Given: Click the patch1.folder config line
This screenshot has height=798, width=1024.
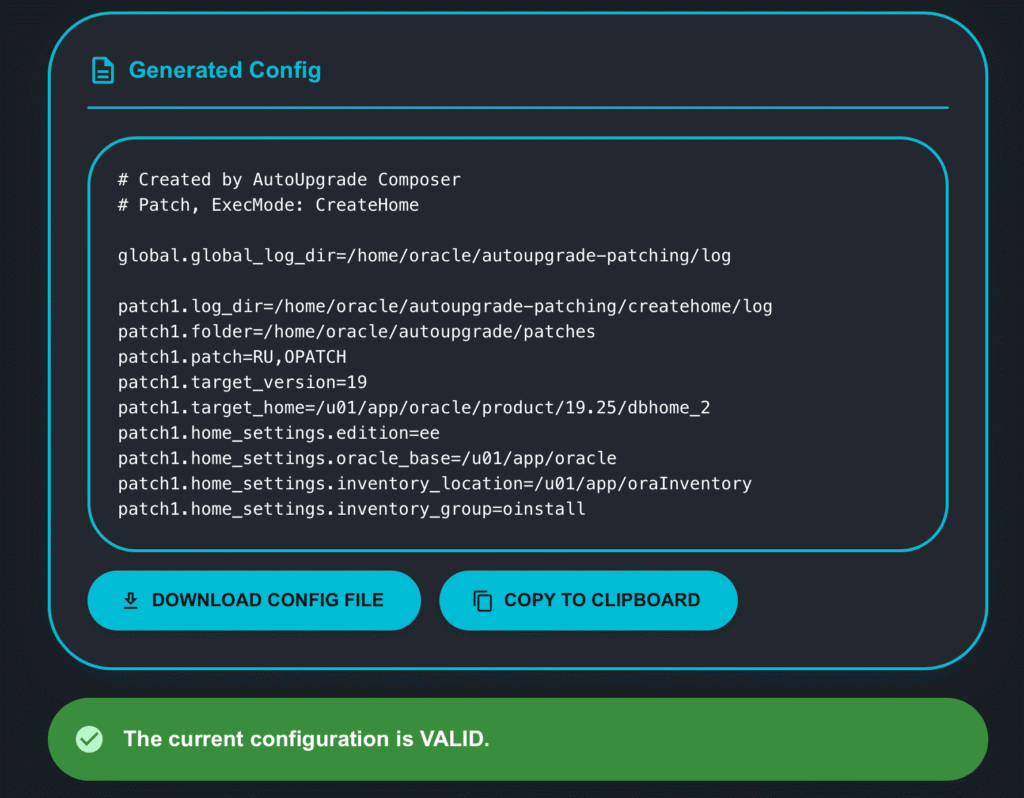Looking at the screenshot, I should point(357,332).
